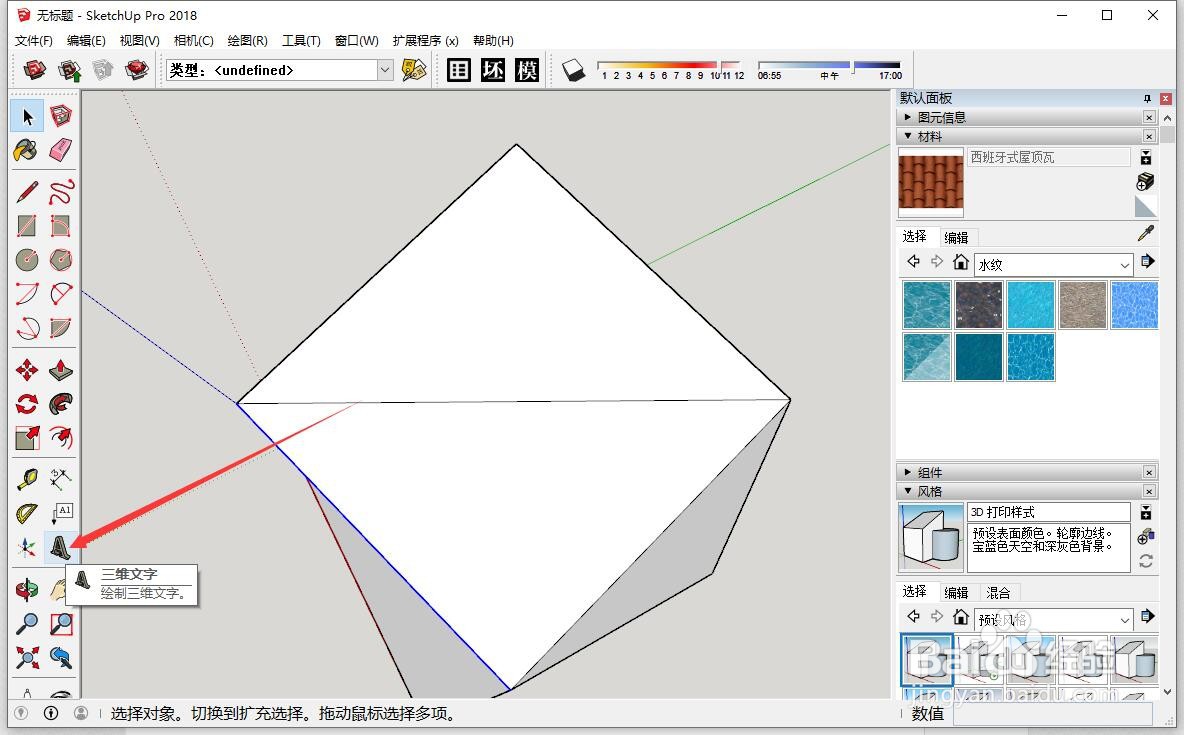Image resolution: width=1184 pixels, height=735 pixels.
Task: Choose the Tape Measure tool
Action: (27, 477)
